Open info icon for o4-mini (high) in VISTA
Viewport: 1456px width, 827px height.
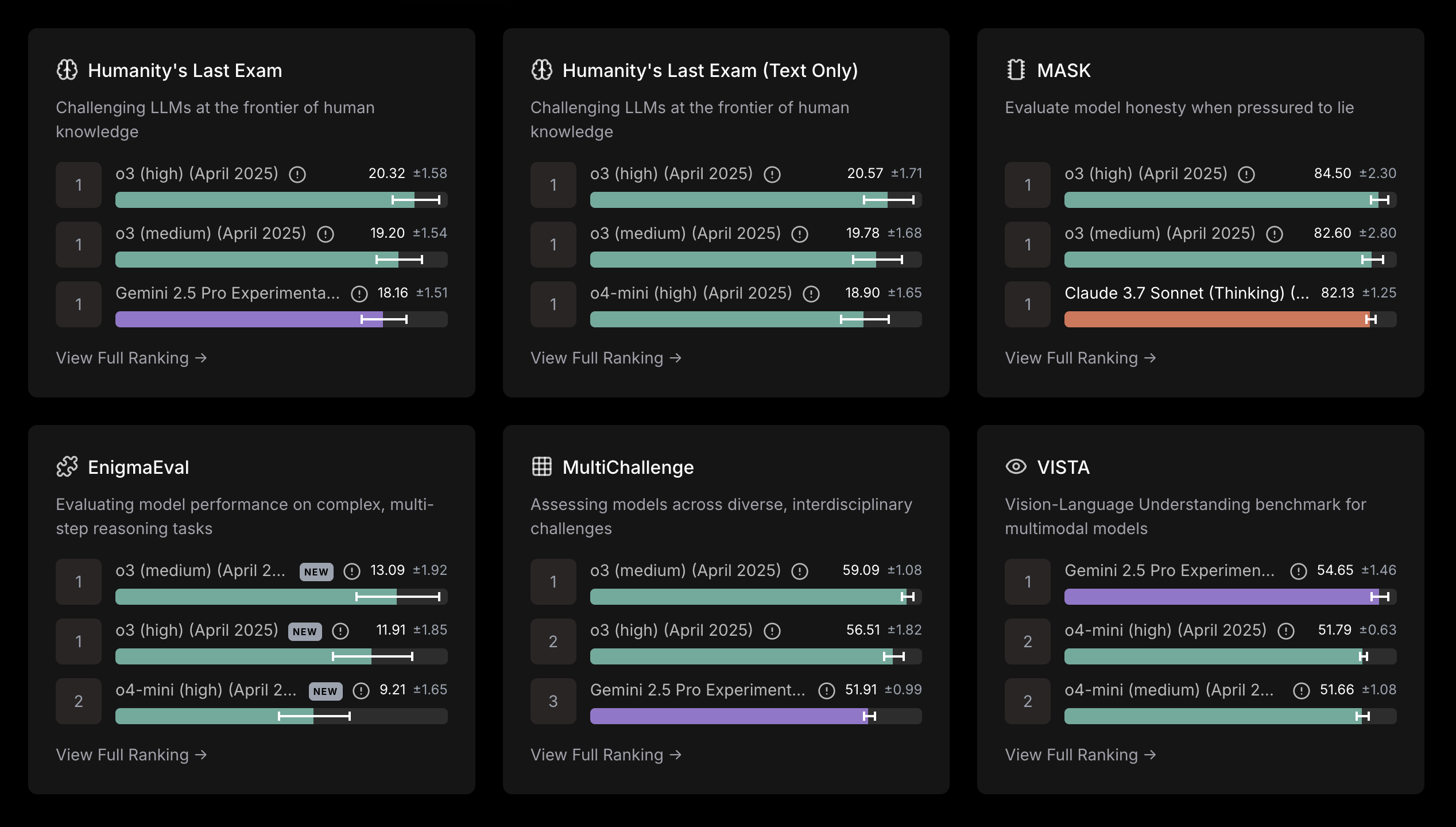(1286, 631)
